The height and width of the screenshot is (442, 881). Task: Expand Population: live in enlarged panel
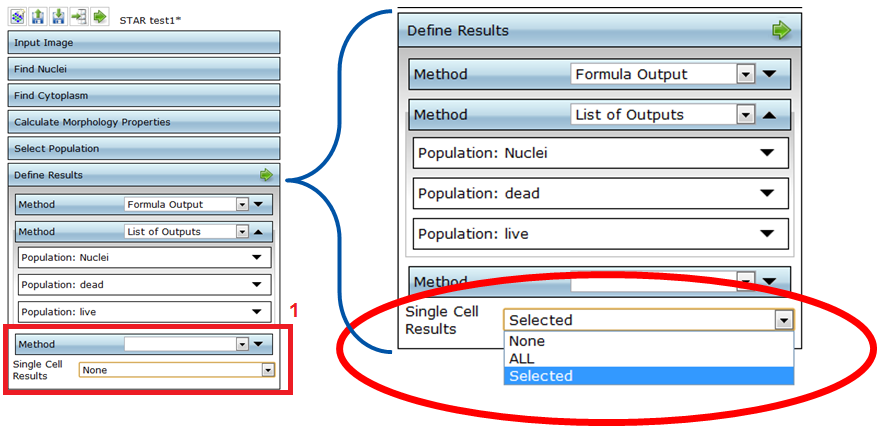767,234
